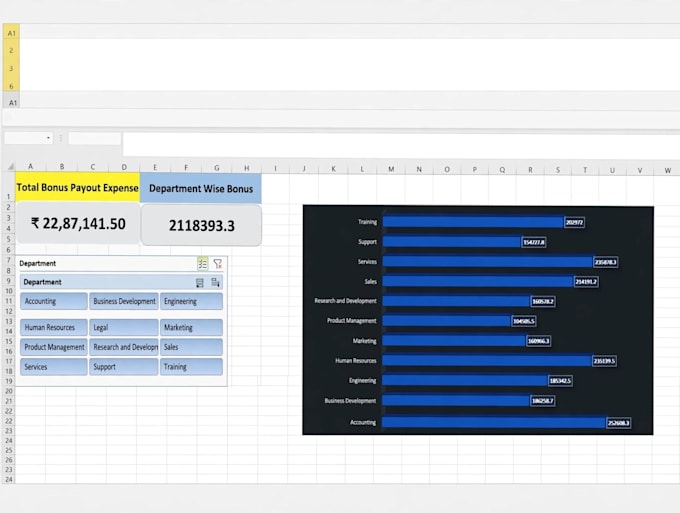Click the list icon in blue Department header

point(199,282)
